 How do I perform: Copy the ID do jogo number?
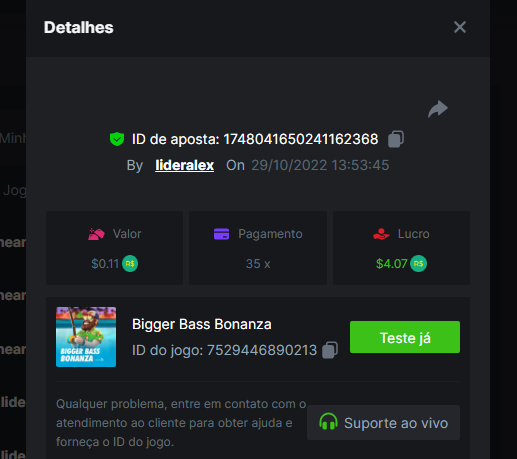click(x=330, y=350)
